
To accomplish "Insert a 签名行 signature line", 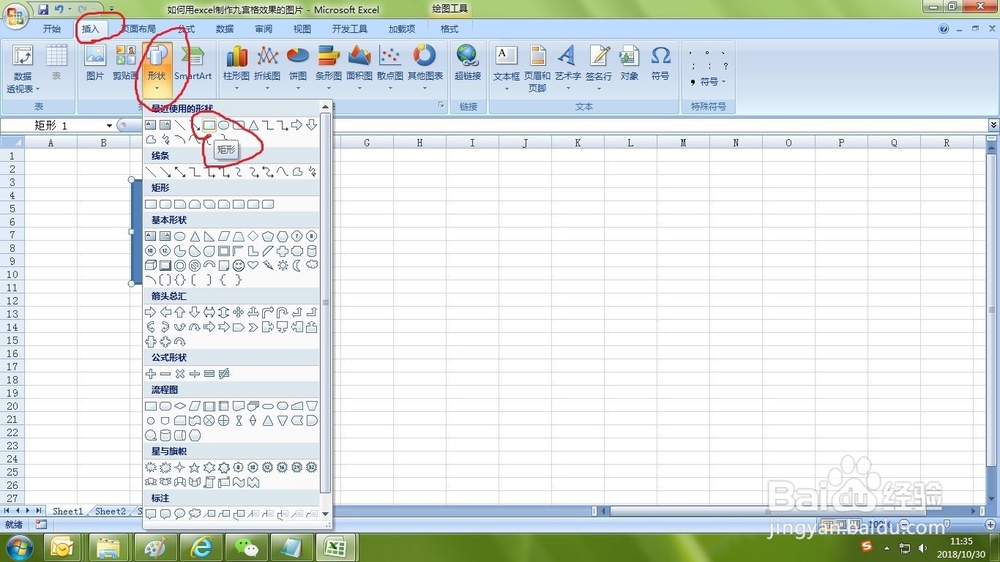I will click(x=598, y=69).
